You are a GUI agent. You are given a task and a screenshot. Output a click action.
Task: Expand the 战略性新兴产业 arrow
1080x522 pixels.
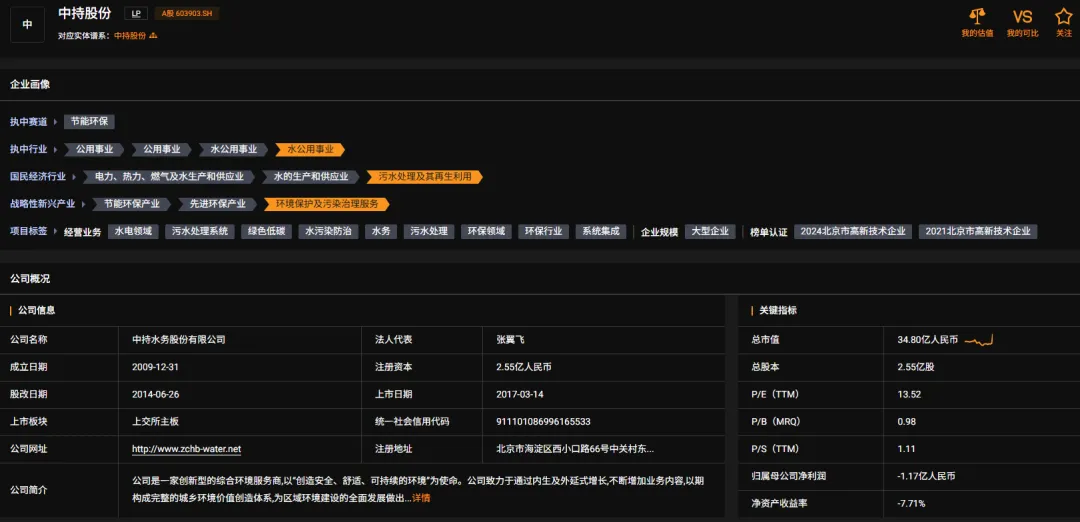coord(83,205)
